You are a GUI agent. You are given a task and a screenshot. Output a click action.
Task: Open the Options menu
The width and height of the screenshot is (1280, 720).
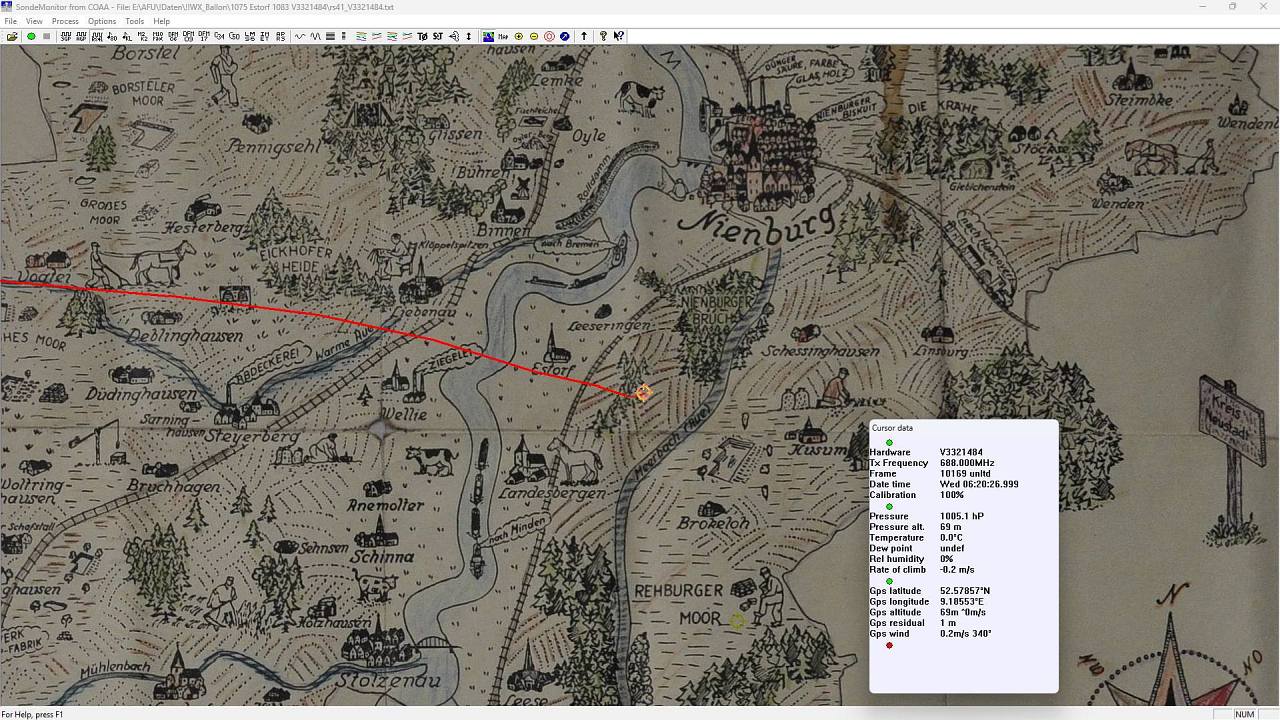click(102, 21)
